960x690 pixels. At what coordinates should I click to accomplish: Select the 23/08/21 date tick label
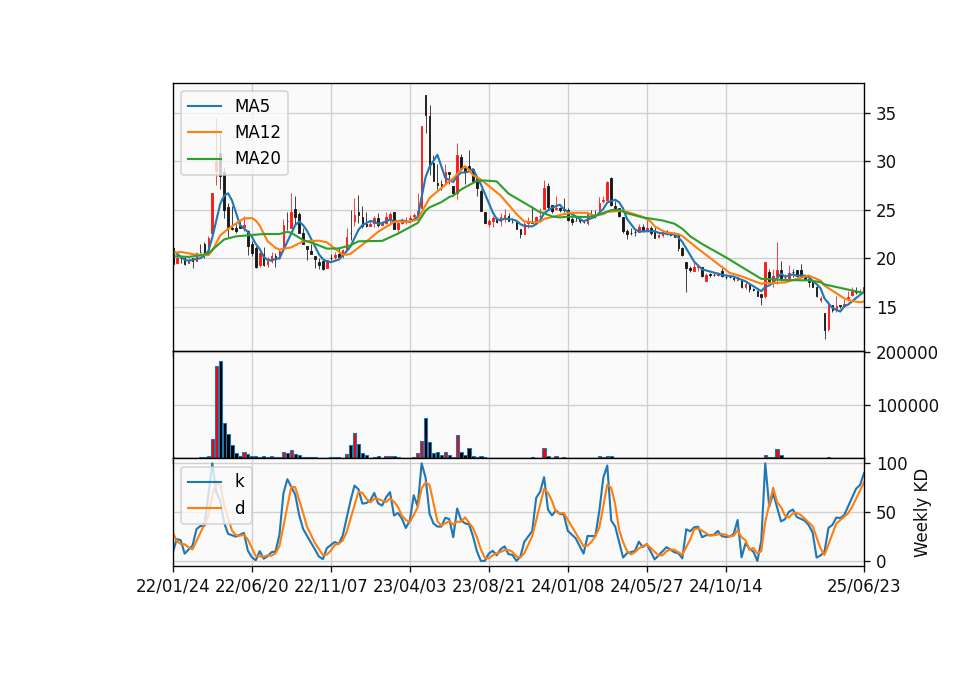pyautogui.click(x=489, y=586)
